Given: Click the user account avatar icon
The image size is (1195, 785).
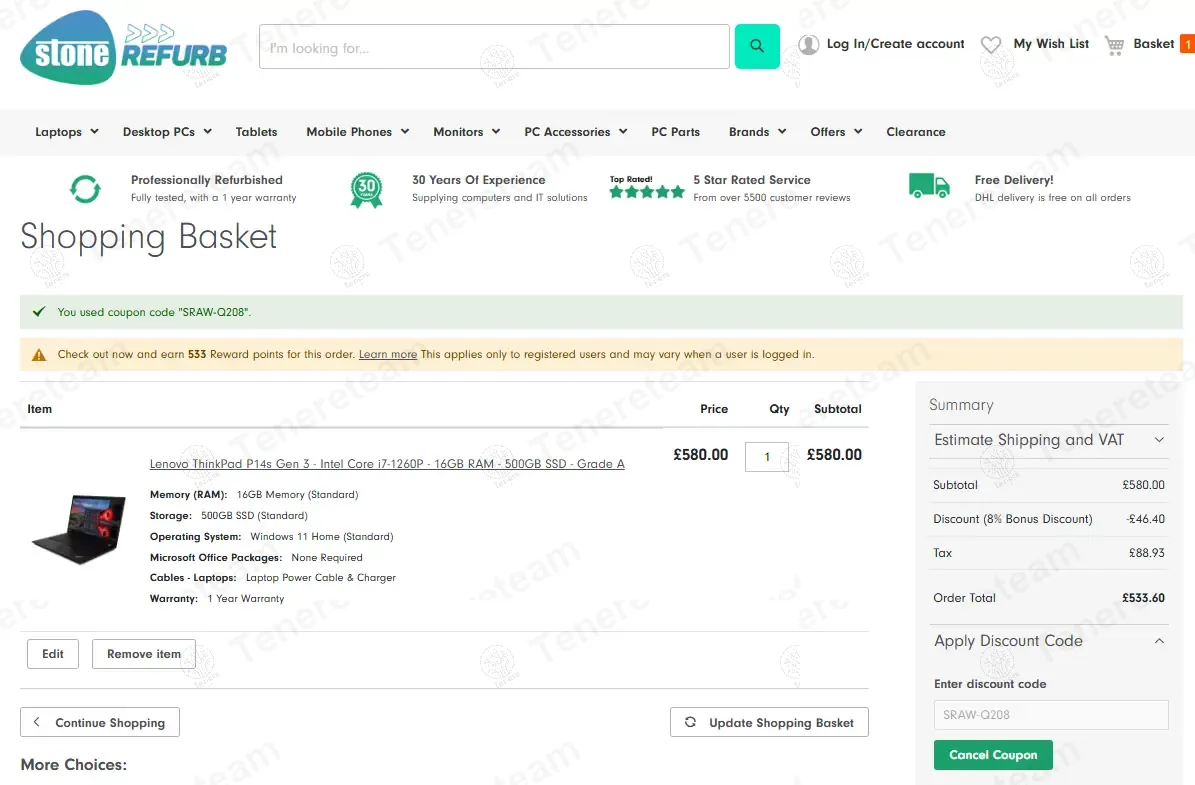Looking at the screenshot, I should click(x=808, y=45).
